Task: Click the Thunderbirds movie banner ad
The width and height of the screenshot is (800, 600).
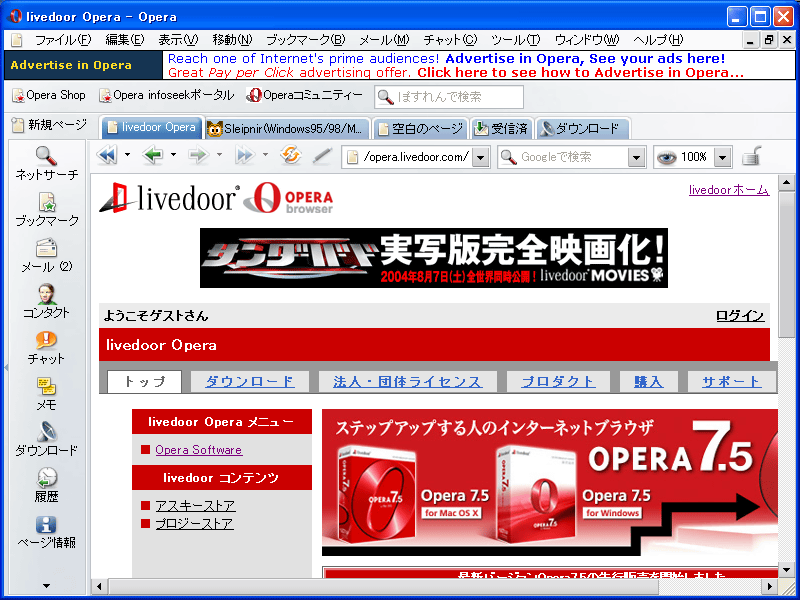Action: (x=434, y=258)
